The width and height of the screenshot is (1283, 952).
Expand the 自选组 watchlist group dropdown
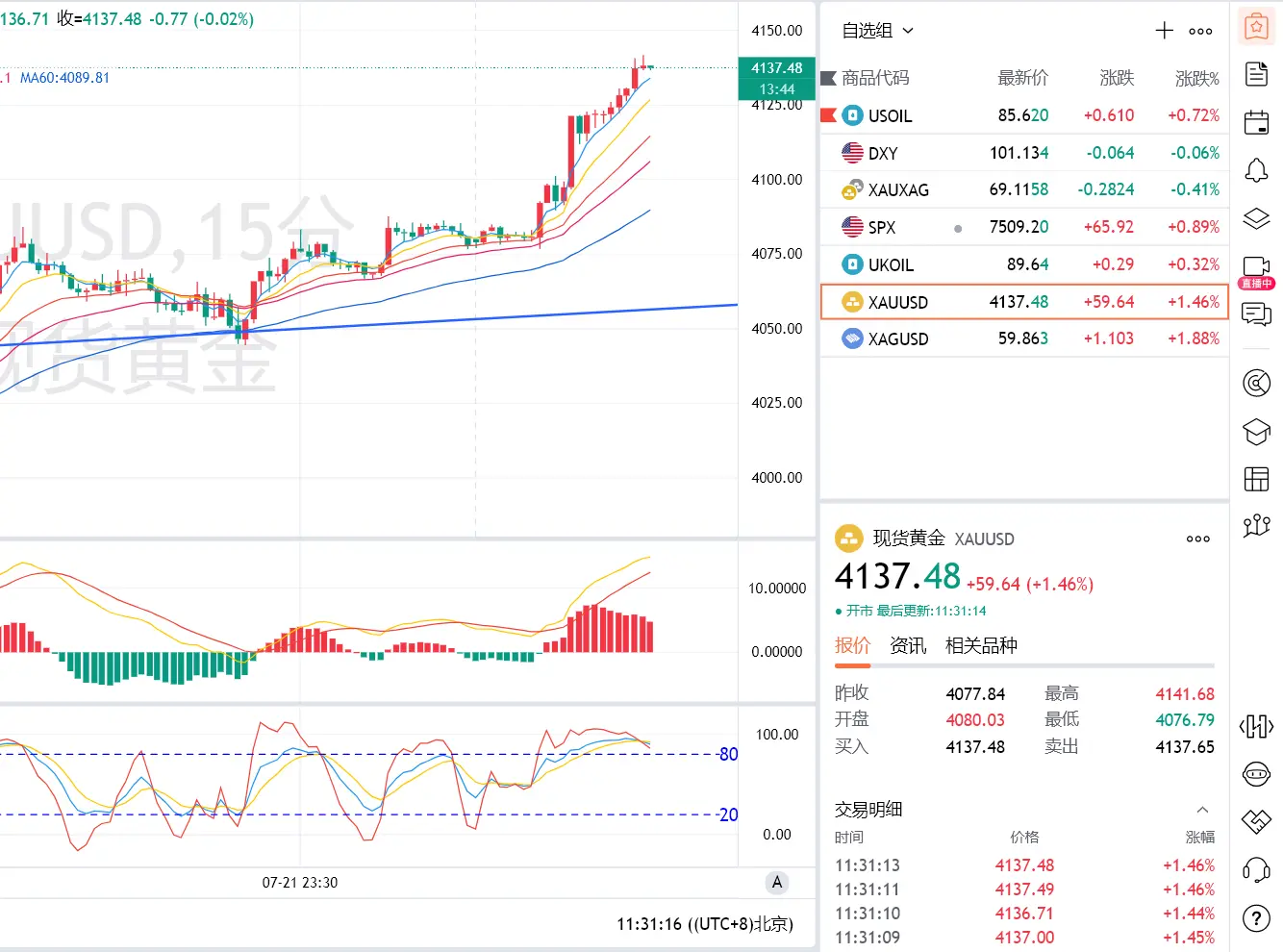point(877,31)
